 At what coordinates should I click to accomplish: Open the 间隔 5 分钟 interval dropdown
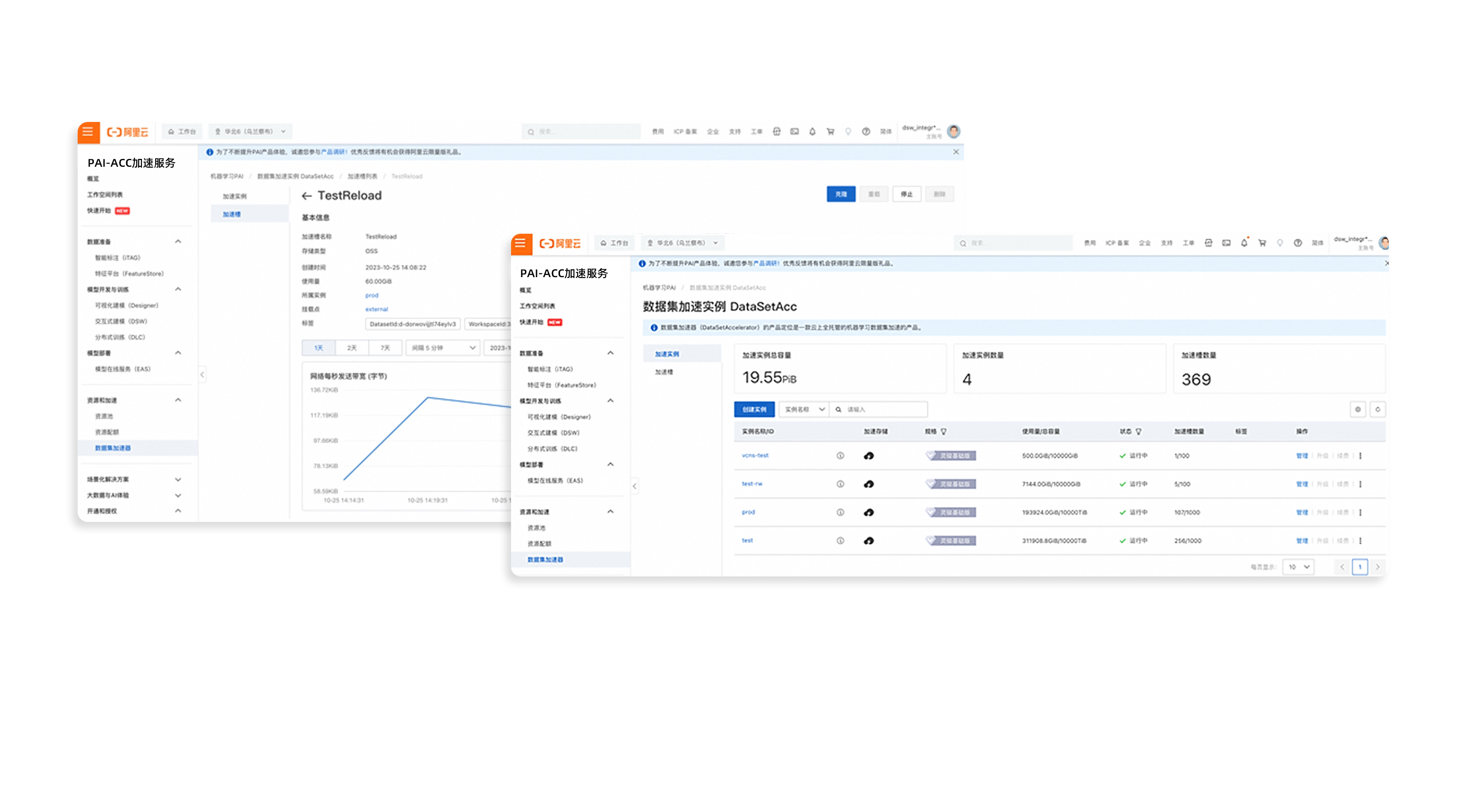(443, 348)
